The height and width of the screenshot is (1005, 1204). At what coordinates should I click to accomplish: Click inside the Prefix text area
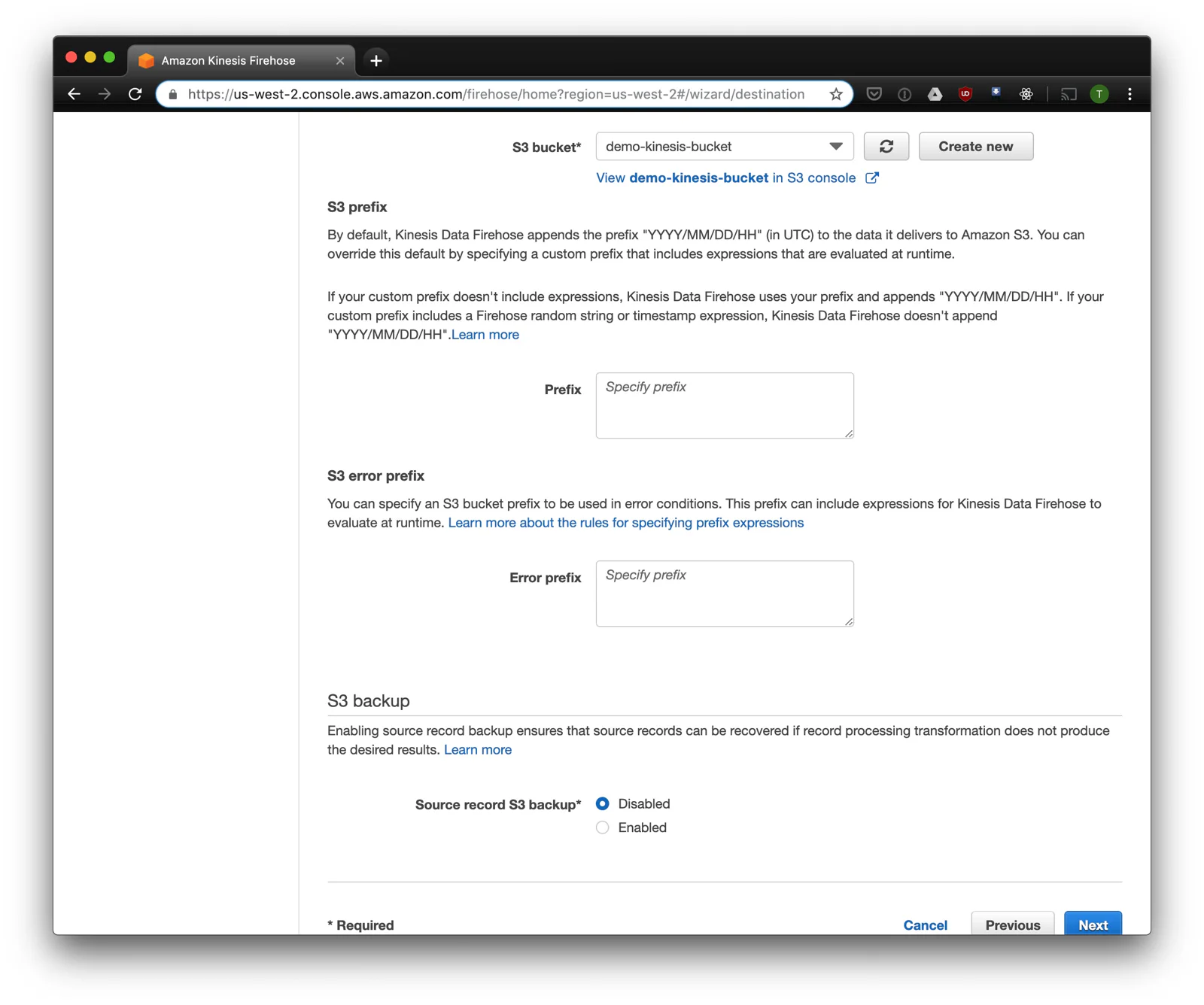tap(725, 405)
